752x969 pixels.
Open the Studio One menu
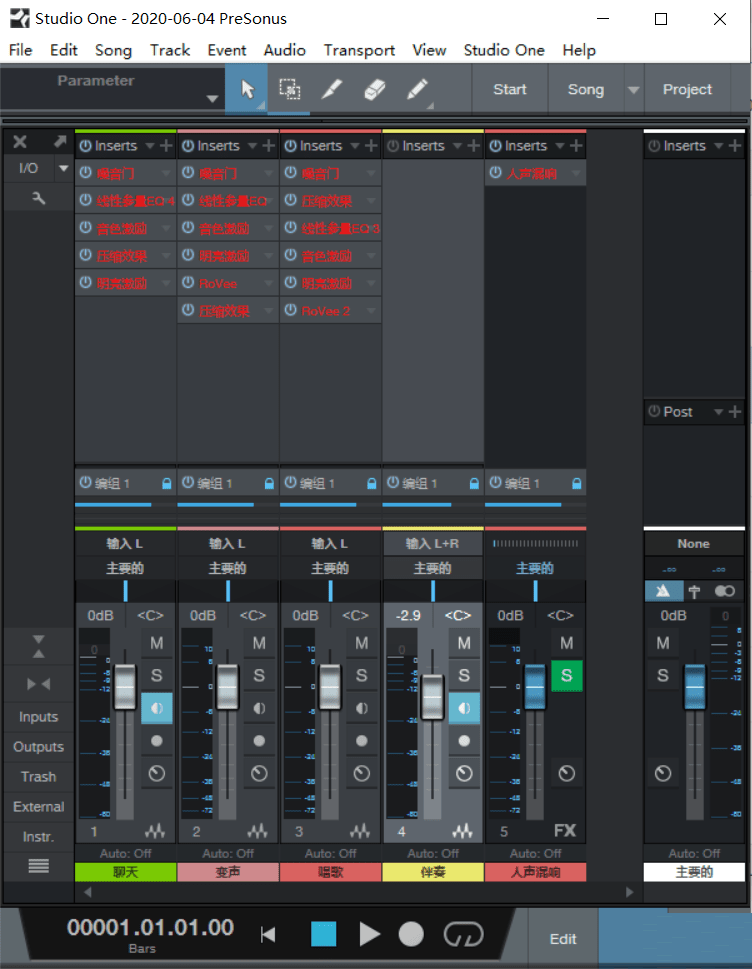[x=504, y=50]
